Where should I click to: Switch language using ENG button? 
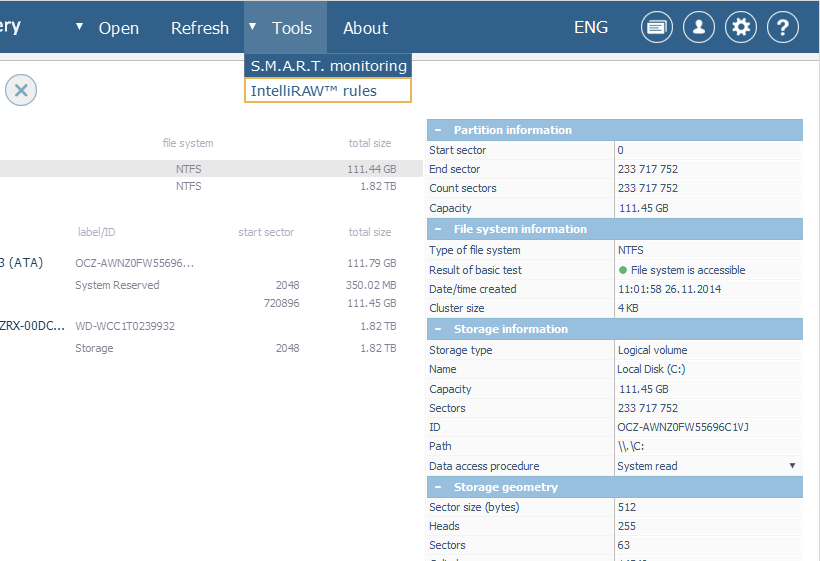pyautogui.click(x=590, y=27)
